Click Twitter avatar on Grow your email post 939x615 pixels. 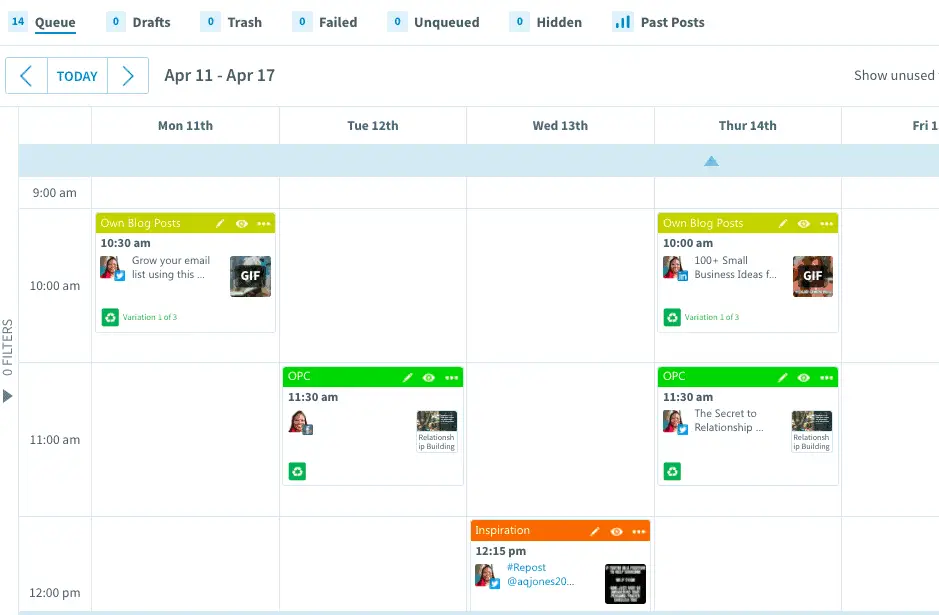[x=112, y=268]
